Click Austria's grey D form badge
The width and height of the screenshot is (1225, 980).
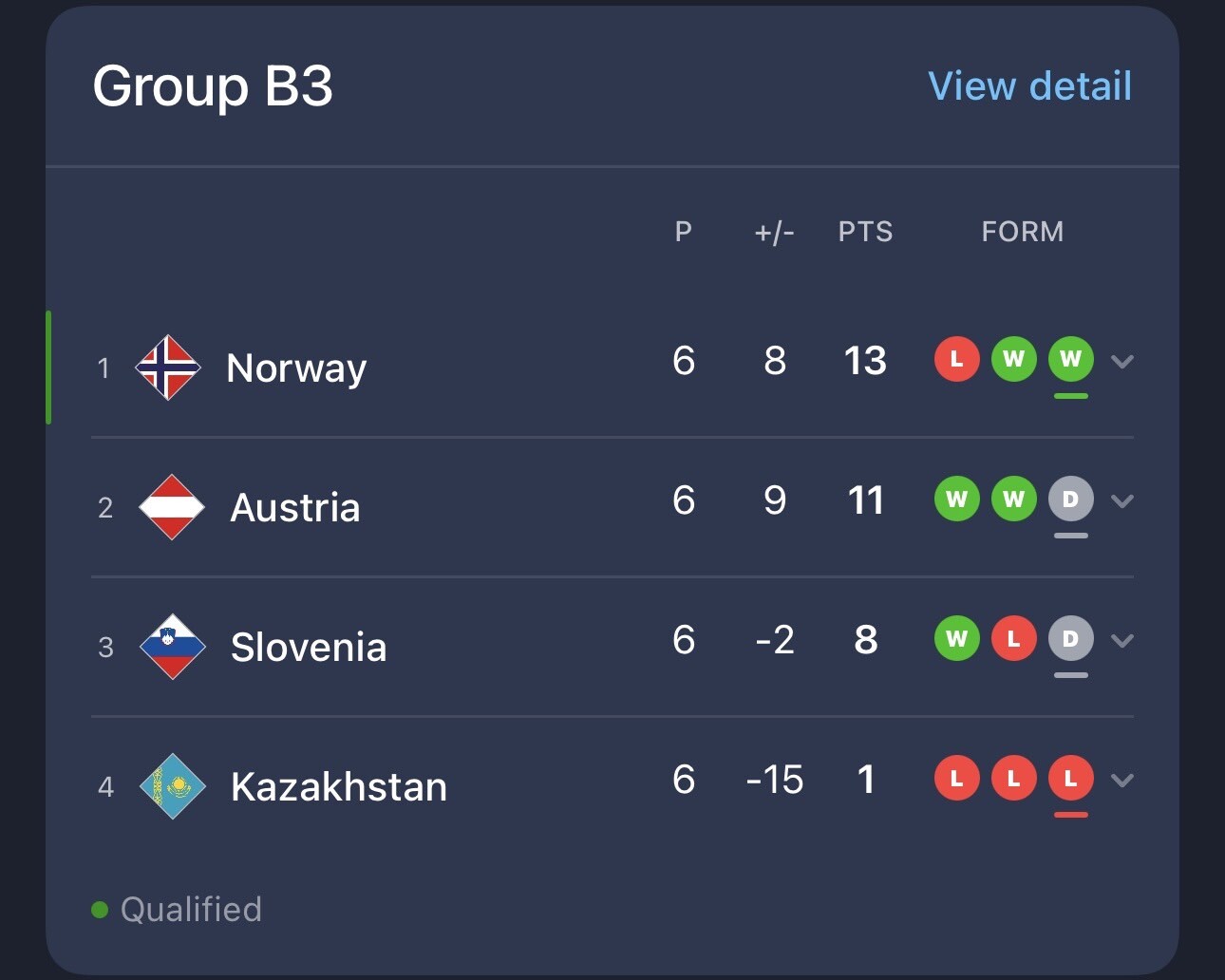coord(1070,499)
